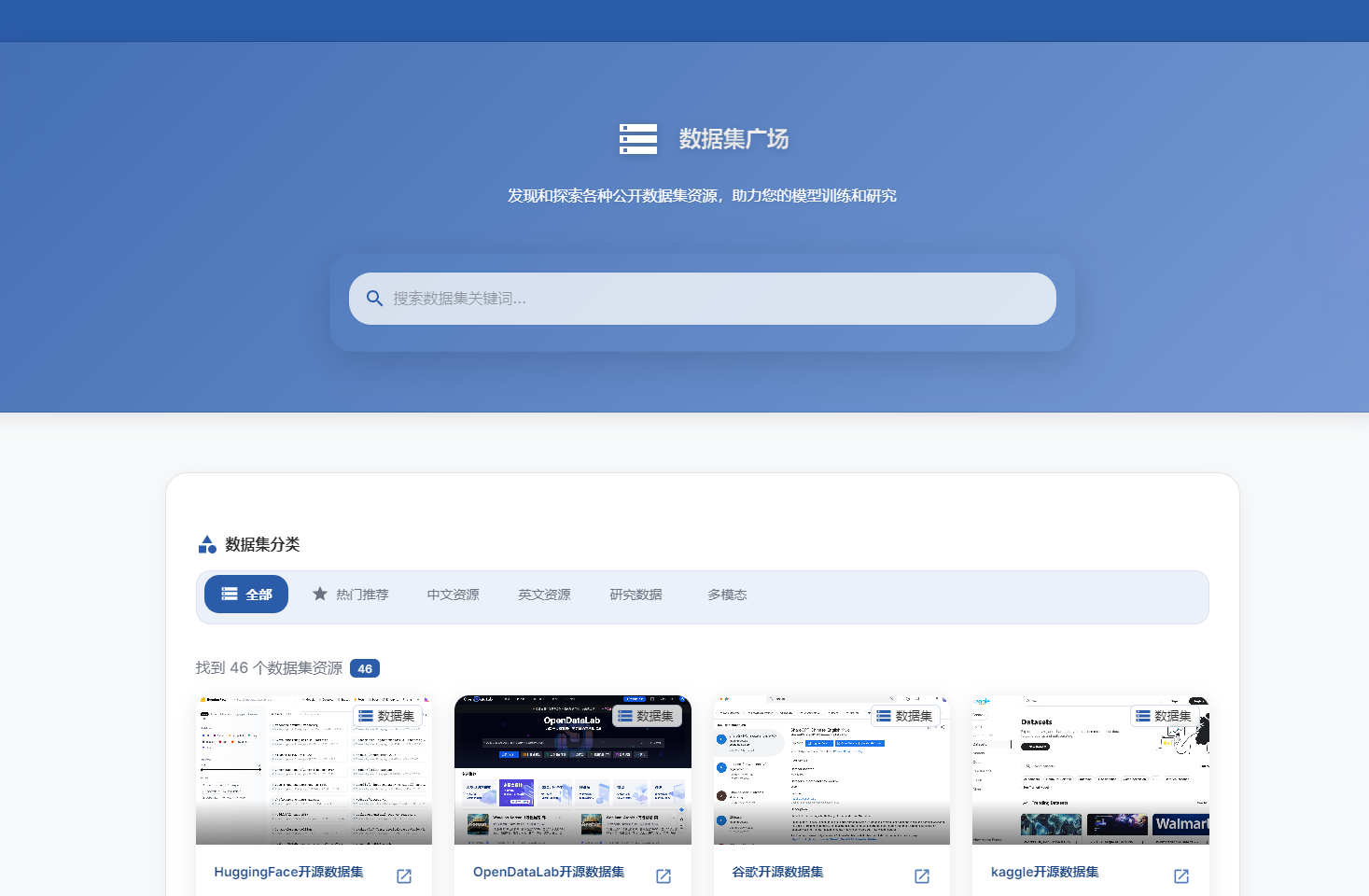The width and height of the screenshot is (1369, 896).
Task: Click external link icon for kaggle开源数据集
Action: pyautogui.click(x=1181, y=875)
